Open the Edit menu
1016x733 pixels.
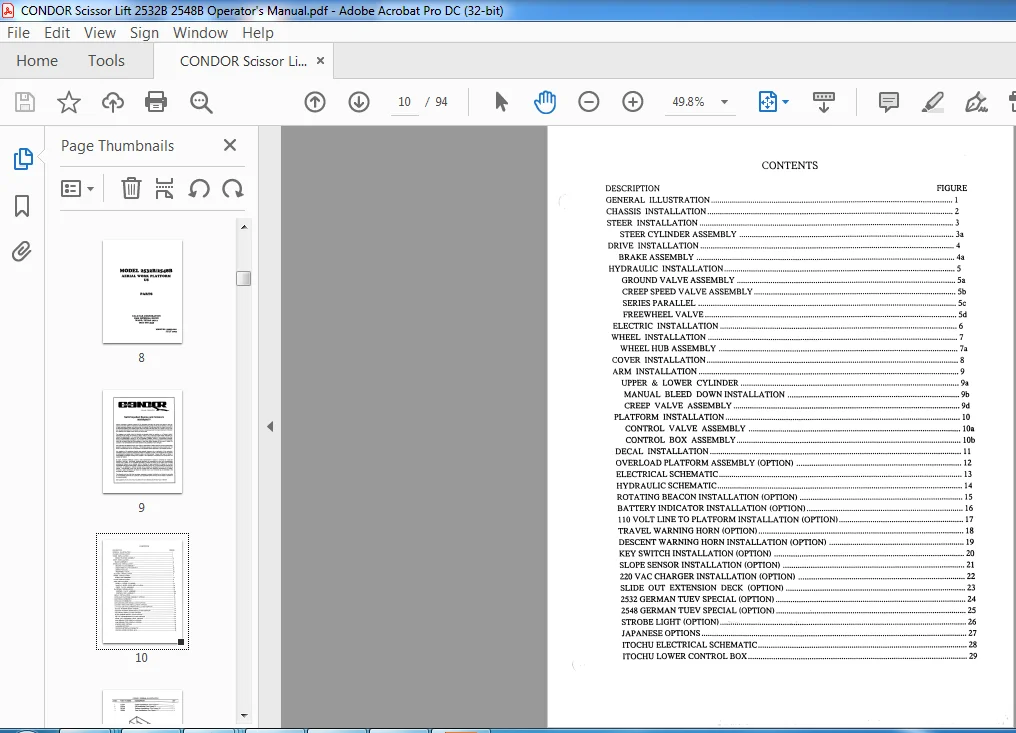point(57,32)
